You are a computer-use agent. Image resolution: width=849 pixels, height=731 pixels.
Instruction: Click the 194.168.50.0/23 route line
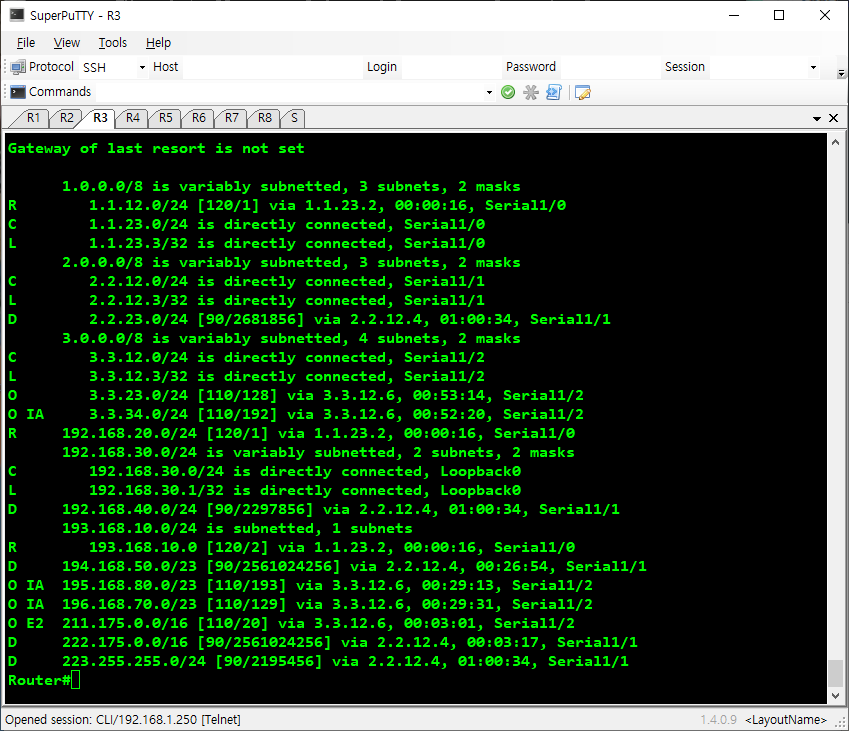click(327, 566)
